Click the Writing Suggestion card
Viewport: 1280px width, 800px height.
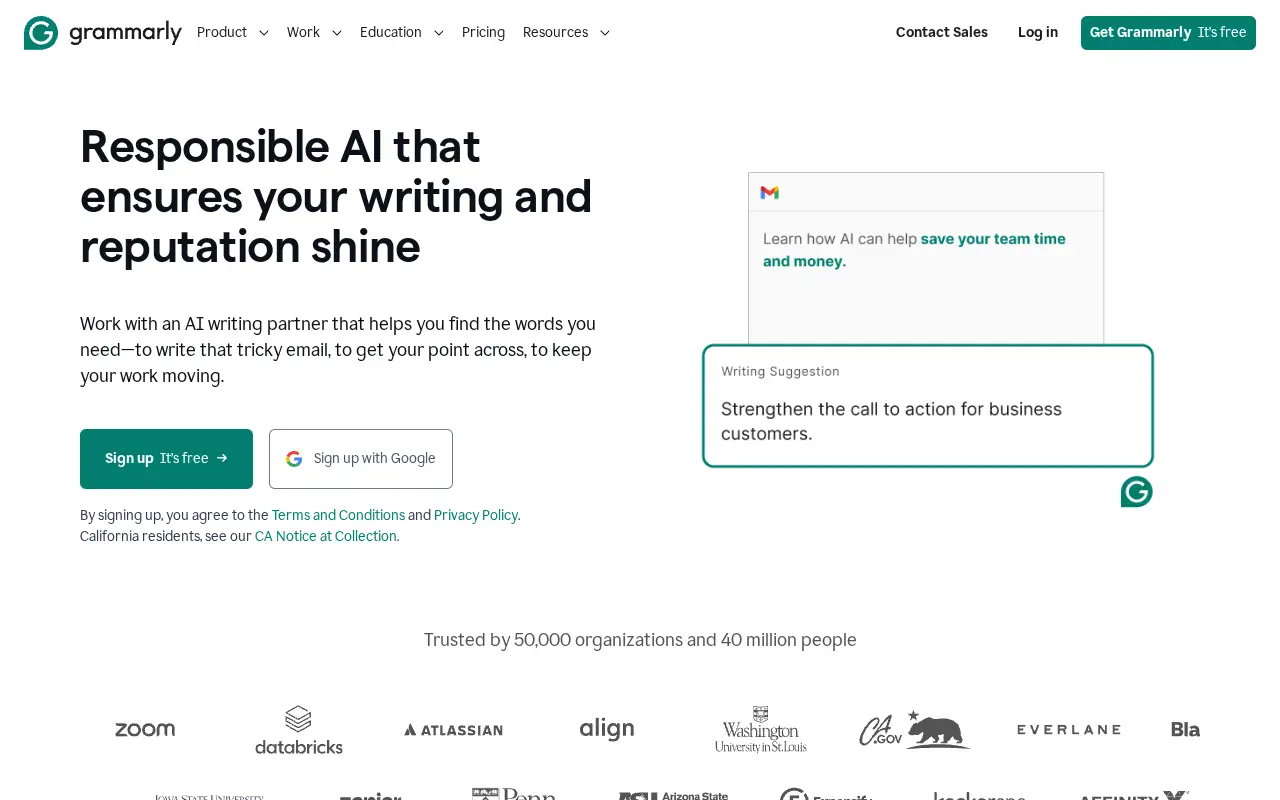click(928, 406)
